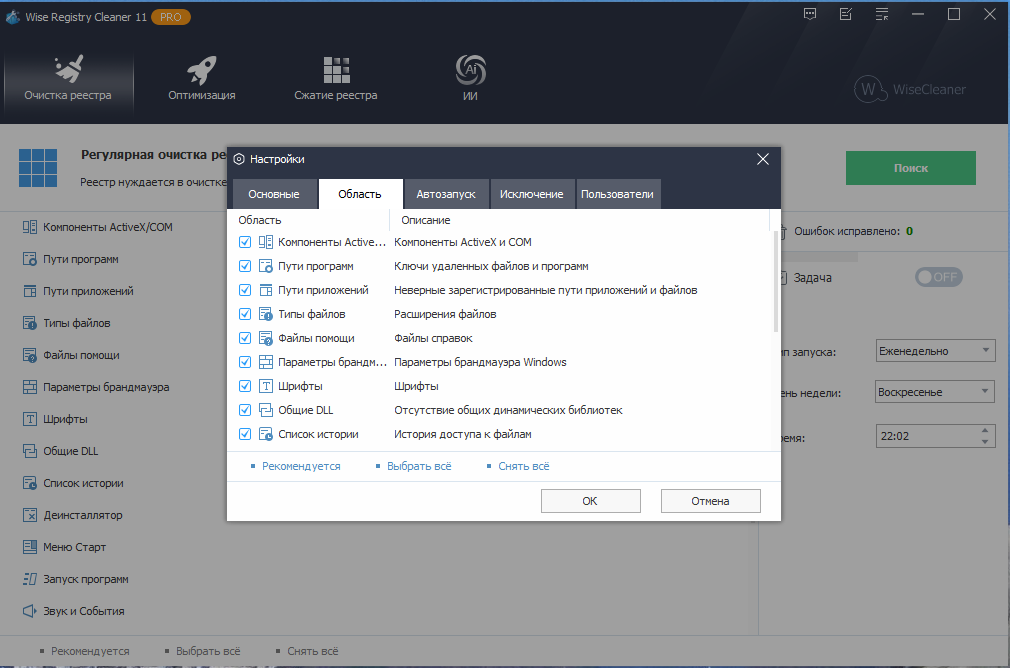Screen dimensions: 1010x668
Task: Click the Список истории sidebar icon
Action: tap(30, 483)
